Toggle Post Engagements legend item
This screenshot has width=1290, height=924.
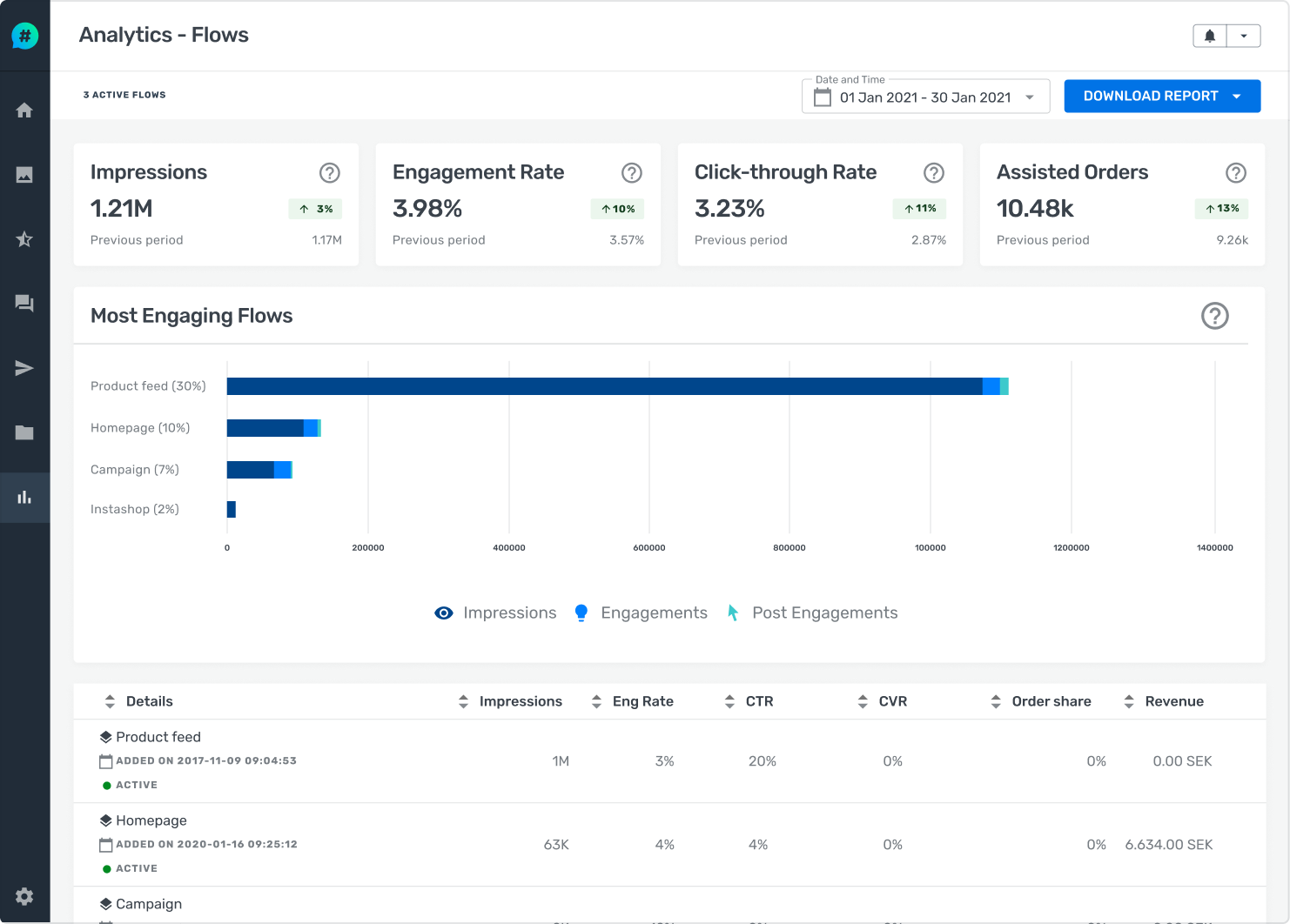(812, 613)
